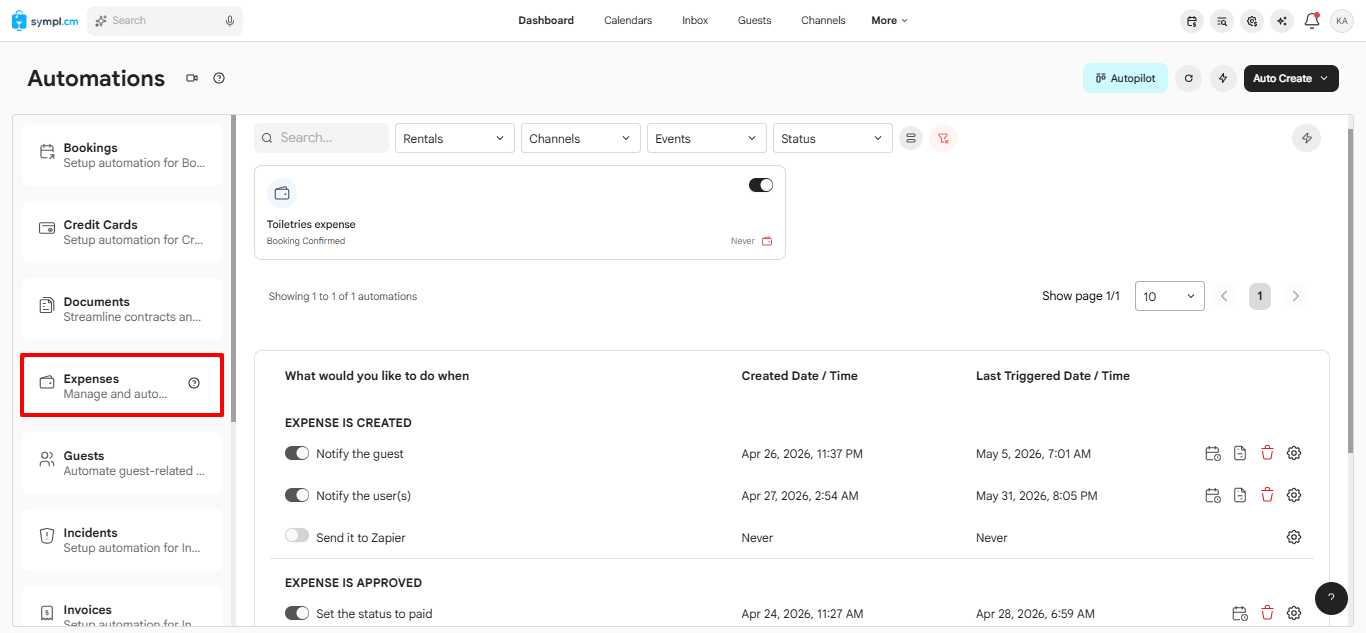Click the red icon on Toiletries expense card
Image resolution: width=1366 pixels, height=633 pixels.
767,241
